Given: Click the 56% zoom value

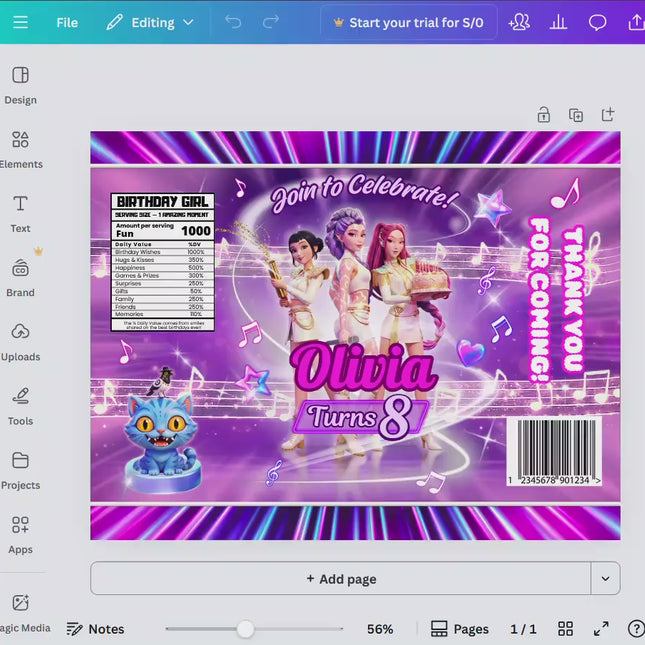Looking at the screenshot, I should pyautogui.click(x=380, y=629).
